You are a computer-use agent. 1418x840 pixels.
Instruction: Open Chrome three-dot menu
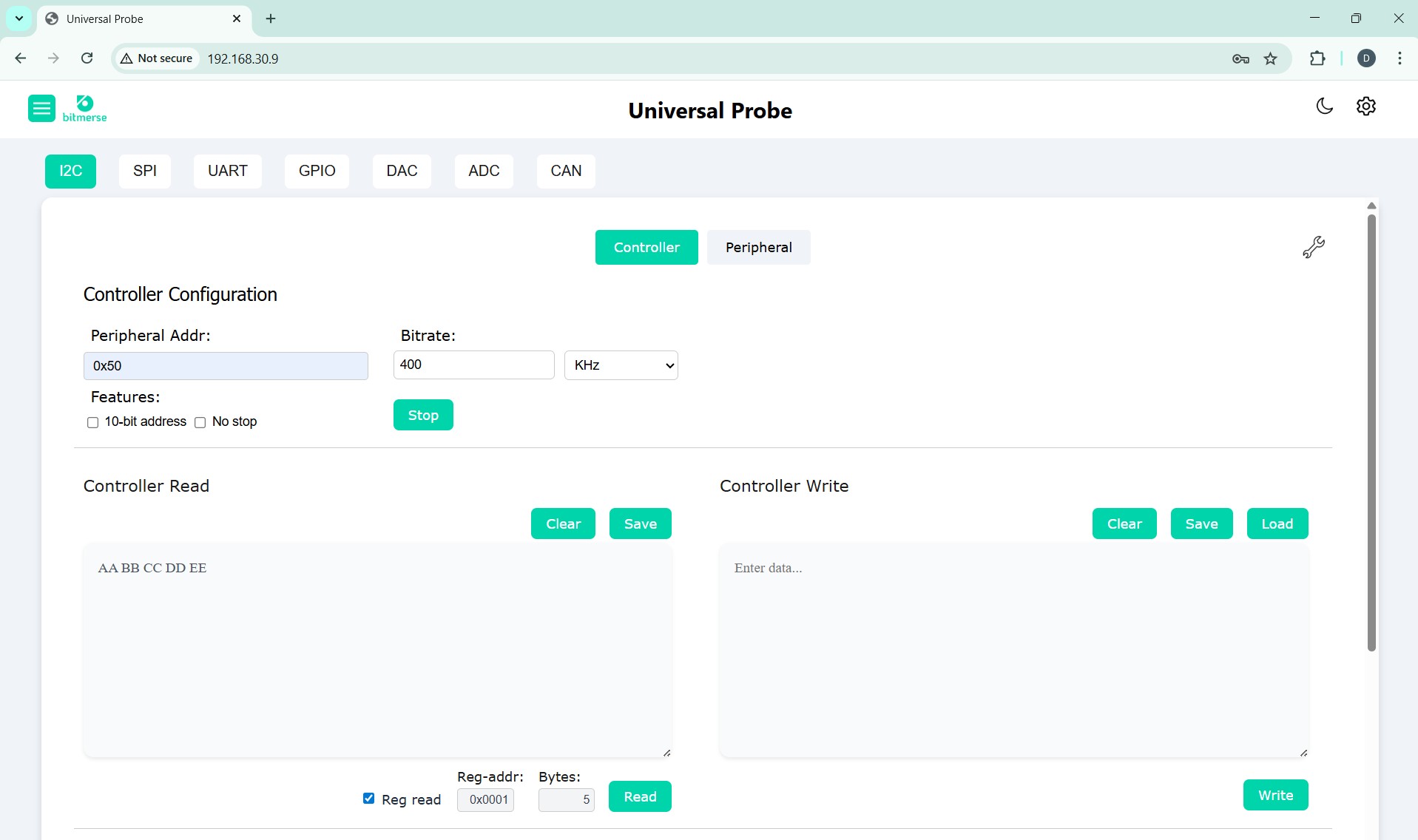point(1400,58)
